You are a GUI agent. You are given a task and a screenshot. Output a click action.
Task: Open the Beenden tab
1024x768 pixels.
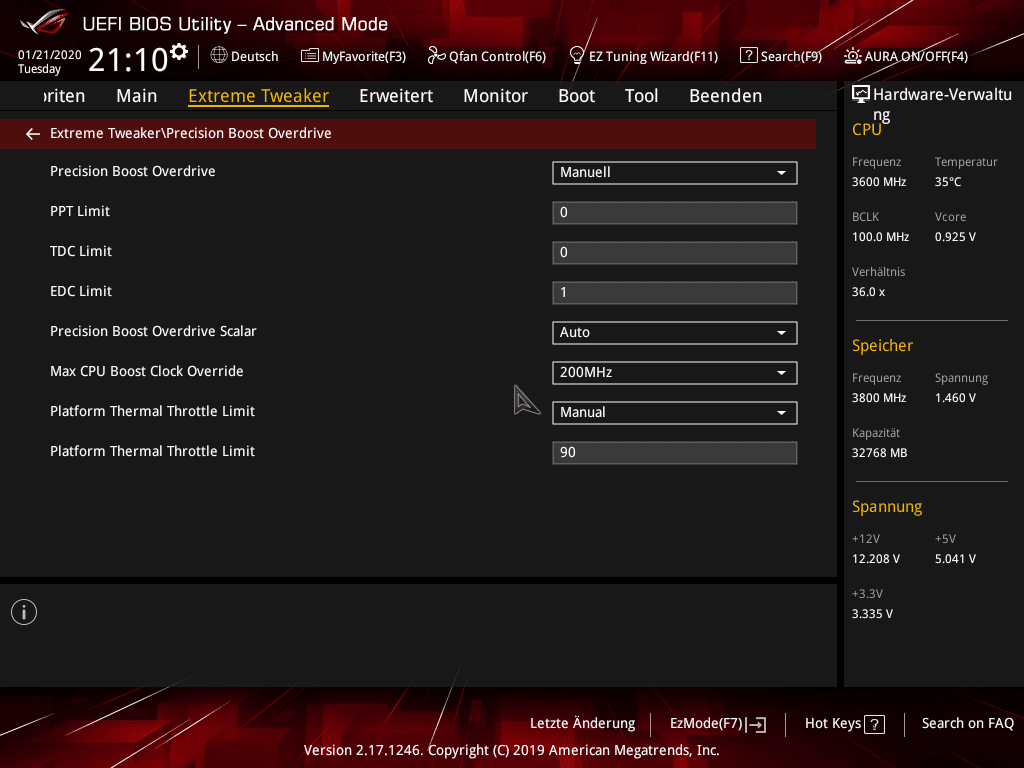click(726, 96)
